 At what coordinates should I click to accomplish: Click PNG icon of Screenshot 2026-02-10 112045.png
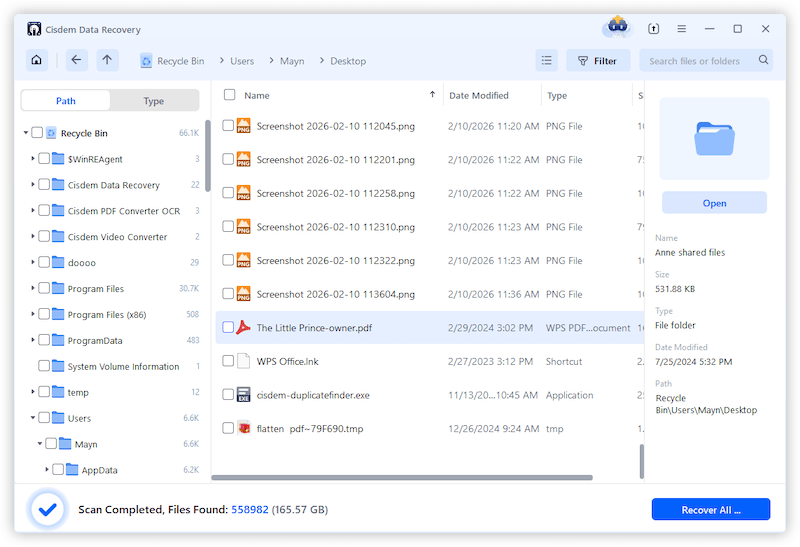(244, 126)
